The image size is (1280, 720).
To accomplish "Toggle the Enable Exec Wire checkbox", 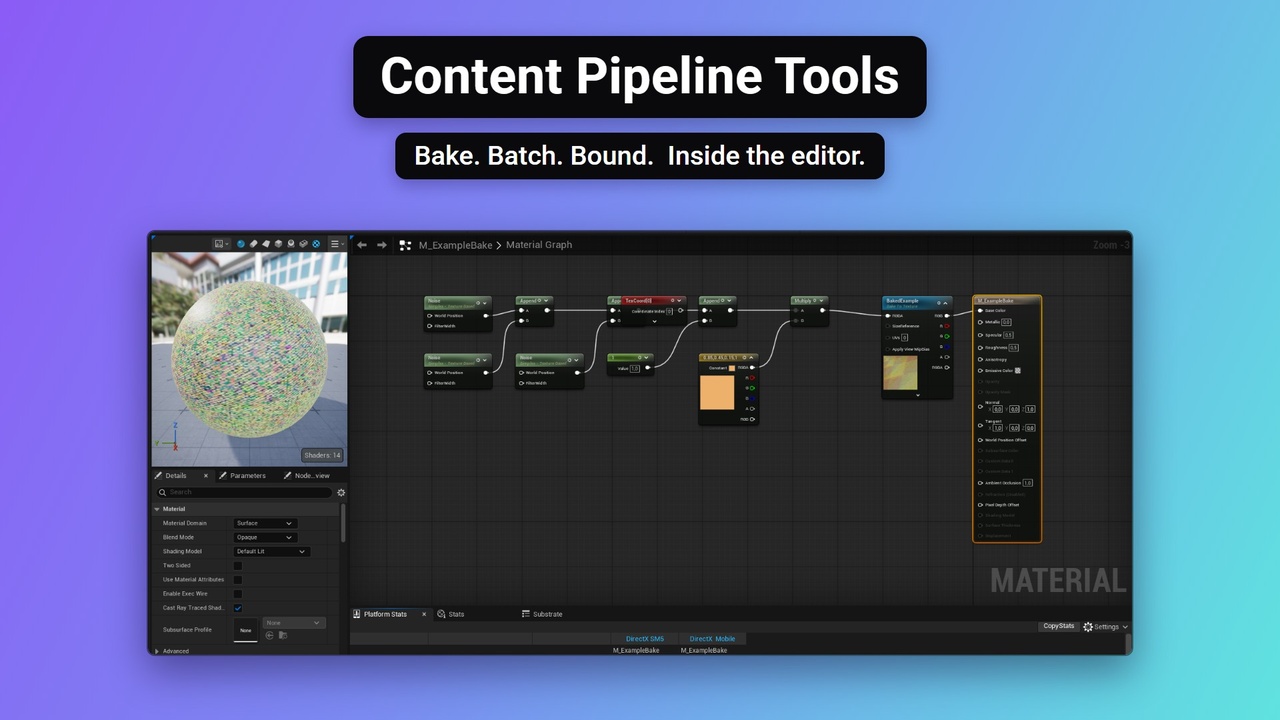I will point(238,594).
